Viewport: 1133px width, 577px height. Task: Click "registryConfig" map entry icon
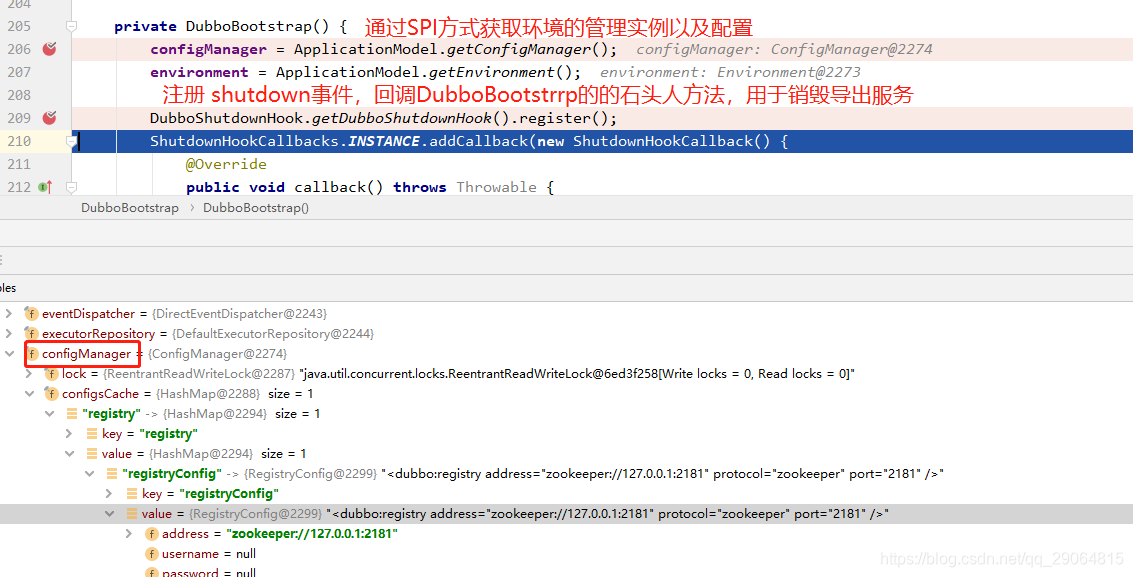112,474
